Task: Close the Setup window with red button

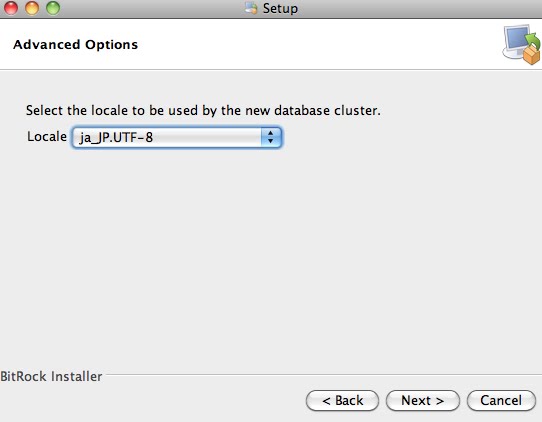Action: [11, 8]
